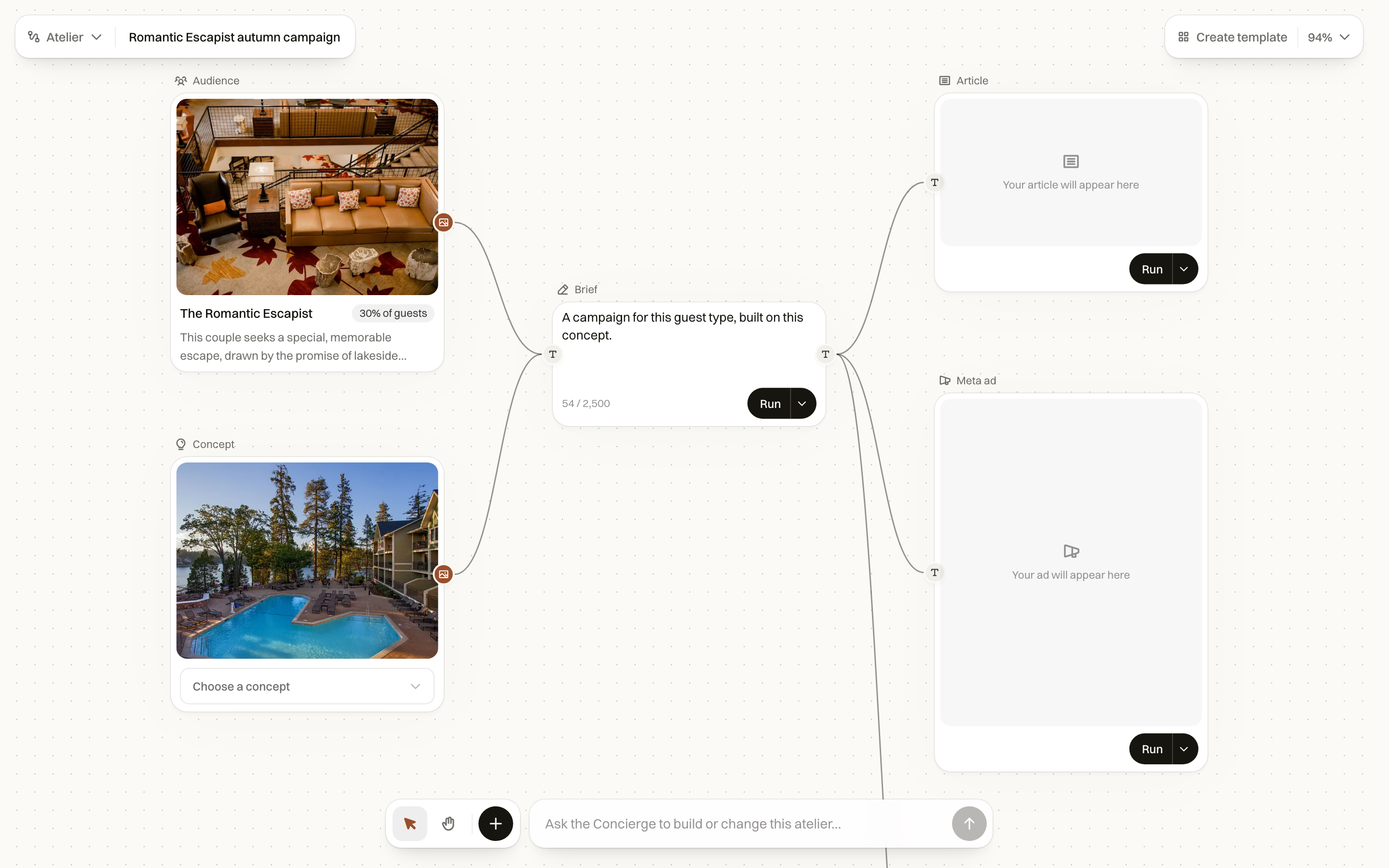1389x868 pixels.
Task: Click into the Brief text area
Action: 689,344
